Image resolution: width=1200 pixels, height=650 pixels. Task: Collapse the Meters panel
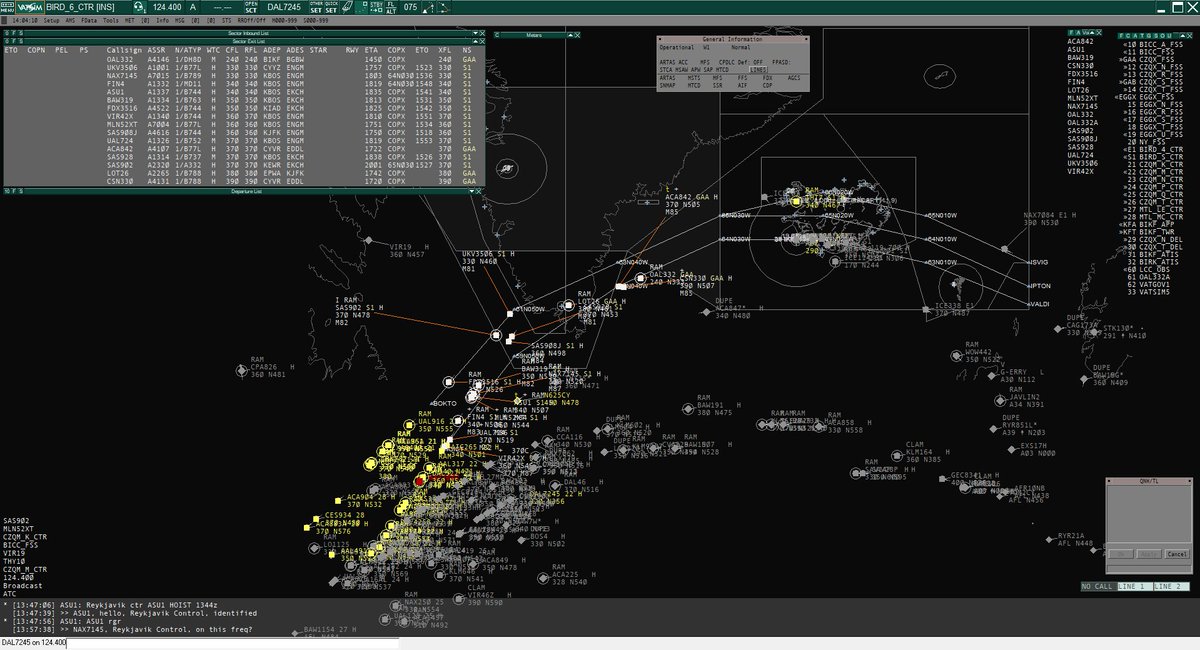point(570,35)
